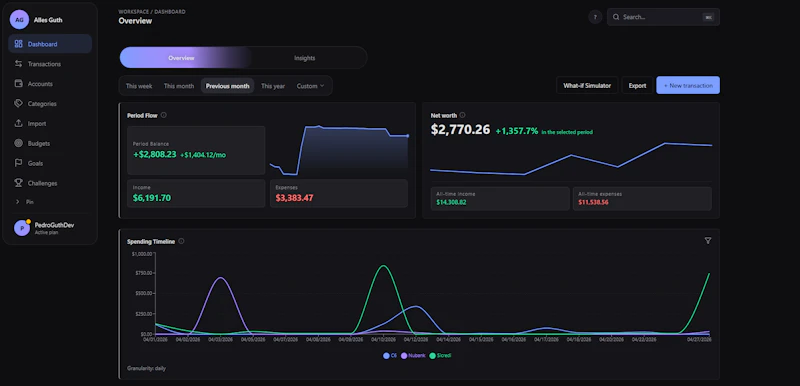The image size is (800, 386).
Task: Open the Accounts menu label
Action: [x=40, y=84]
